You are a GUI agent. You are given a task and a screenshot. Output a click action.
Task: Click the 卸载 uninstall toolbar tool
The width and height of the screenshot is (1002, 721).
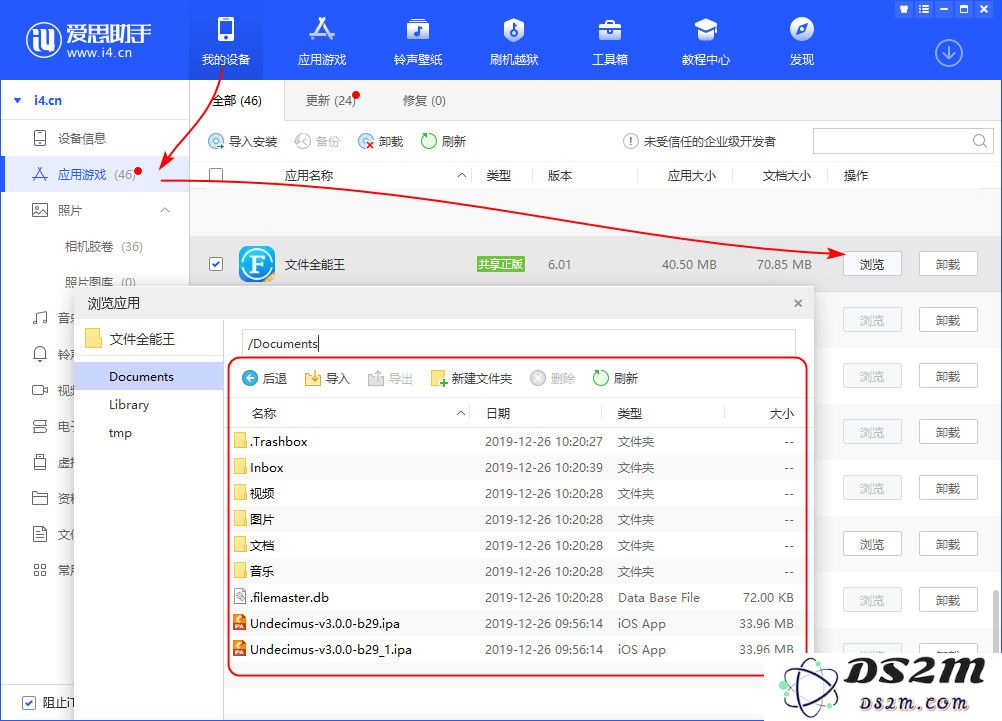click(381, 141)
